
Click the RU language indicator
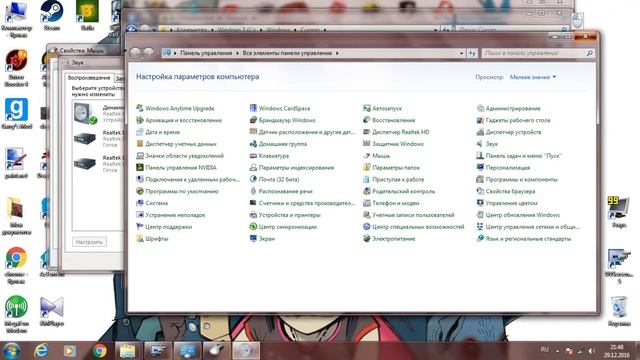[544, 350]
